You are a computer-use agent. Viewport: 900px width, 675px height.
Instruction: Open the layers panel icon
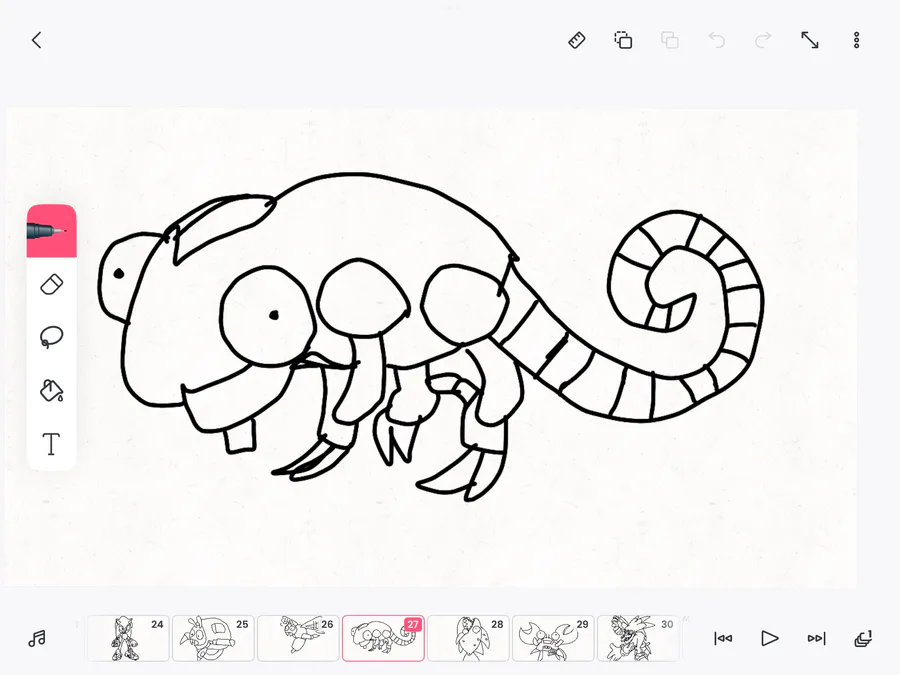click(863, 638)
